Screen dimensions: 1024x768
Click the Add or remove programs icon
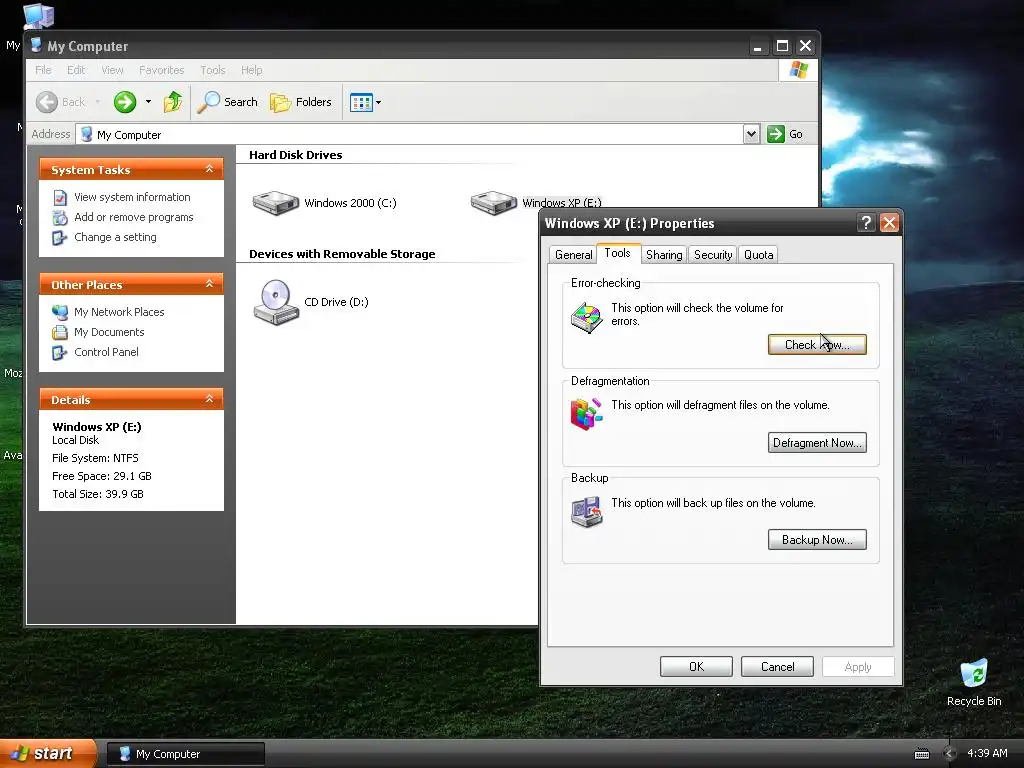[x=59, y=217]
